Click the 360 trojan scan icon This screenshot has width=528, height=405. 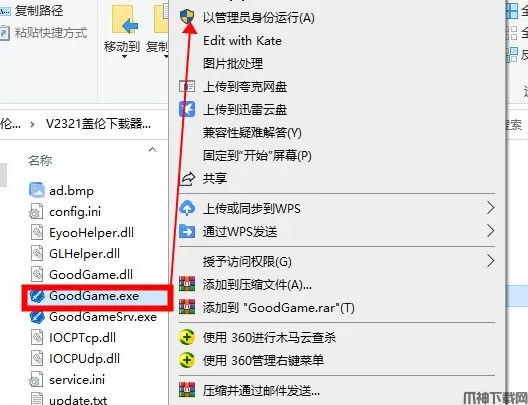(x=187, y=337)
